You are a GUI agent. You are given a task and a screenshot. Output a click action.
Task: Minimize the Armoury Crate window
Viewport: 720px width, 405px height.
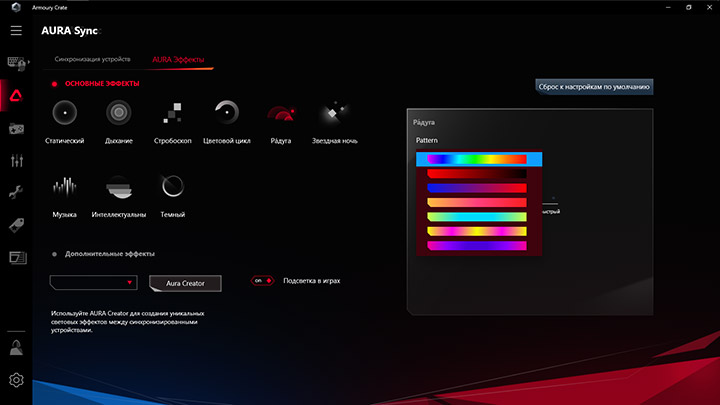(x=668, y=7)
